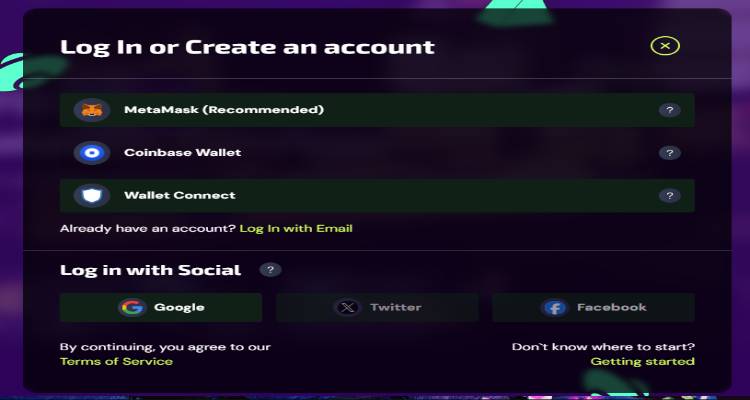Click the MetaMask fox icon
Screen dimensions: 750x400
(x=92, y=110)
